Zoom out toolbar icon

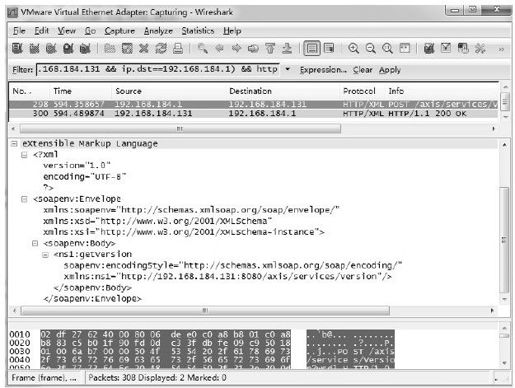[x=370, y=49]
